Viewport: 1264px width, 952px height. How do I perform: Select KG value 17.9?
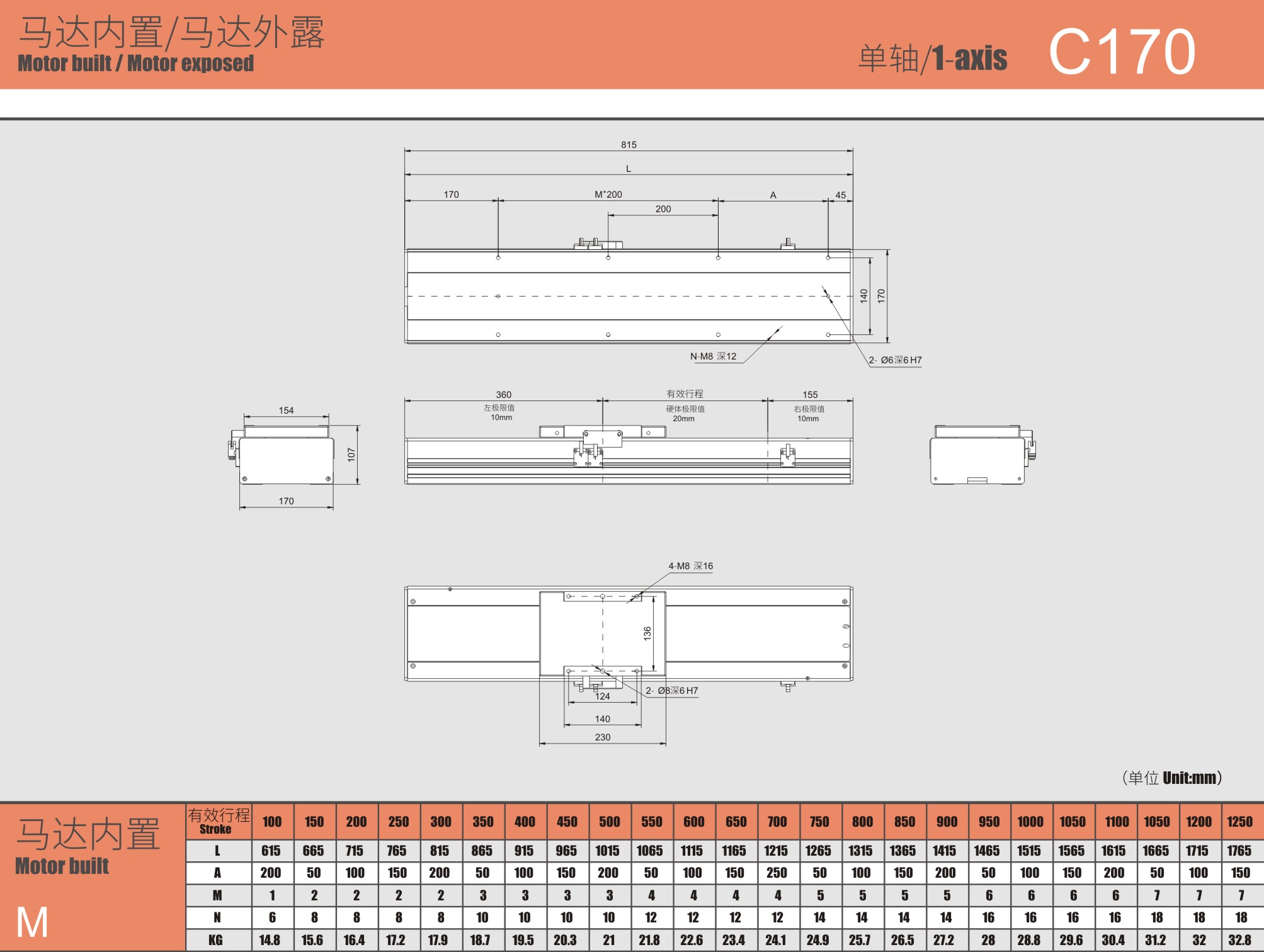coord(438,940)
